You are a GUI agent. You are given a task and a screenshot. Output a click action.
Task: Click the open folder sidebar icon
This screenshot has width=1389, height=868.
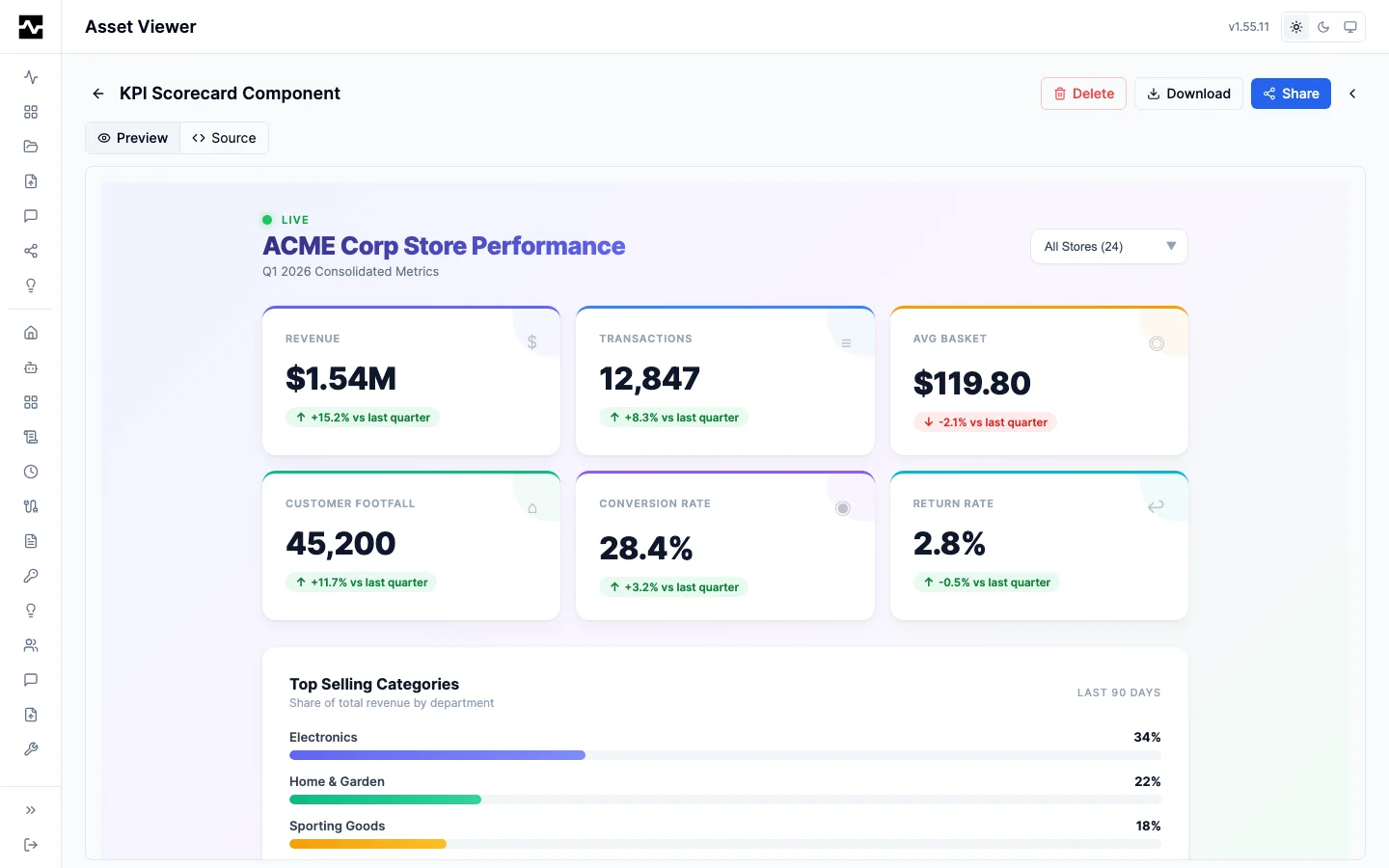coord(31,147)
